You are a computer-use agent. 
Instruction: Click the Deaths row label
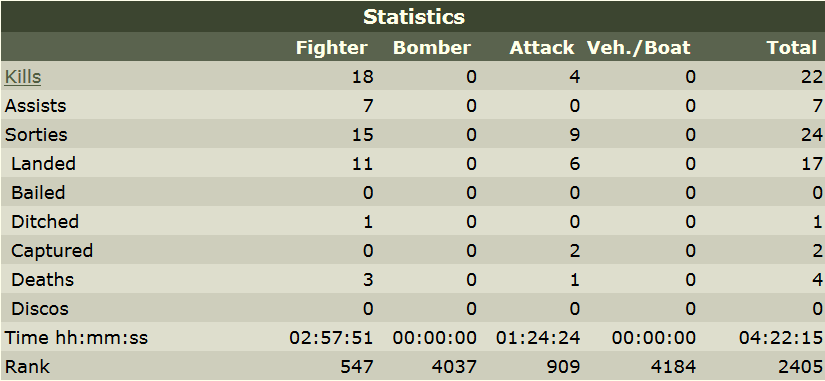pyautogui.click(x=43, y=279)
